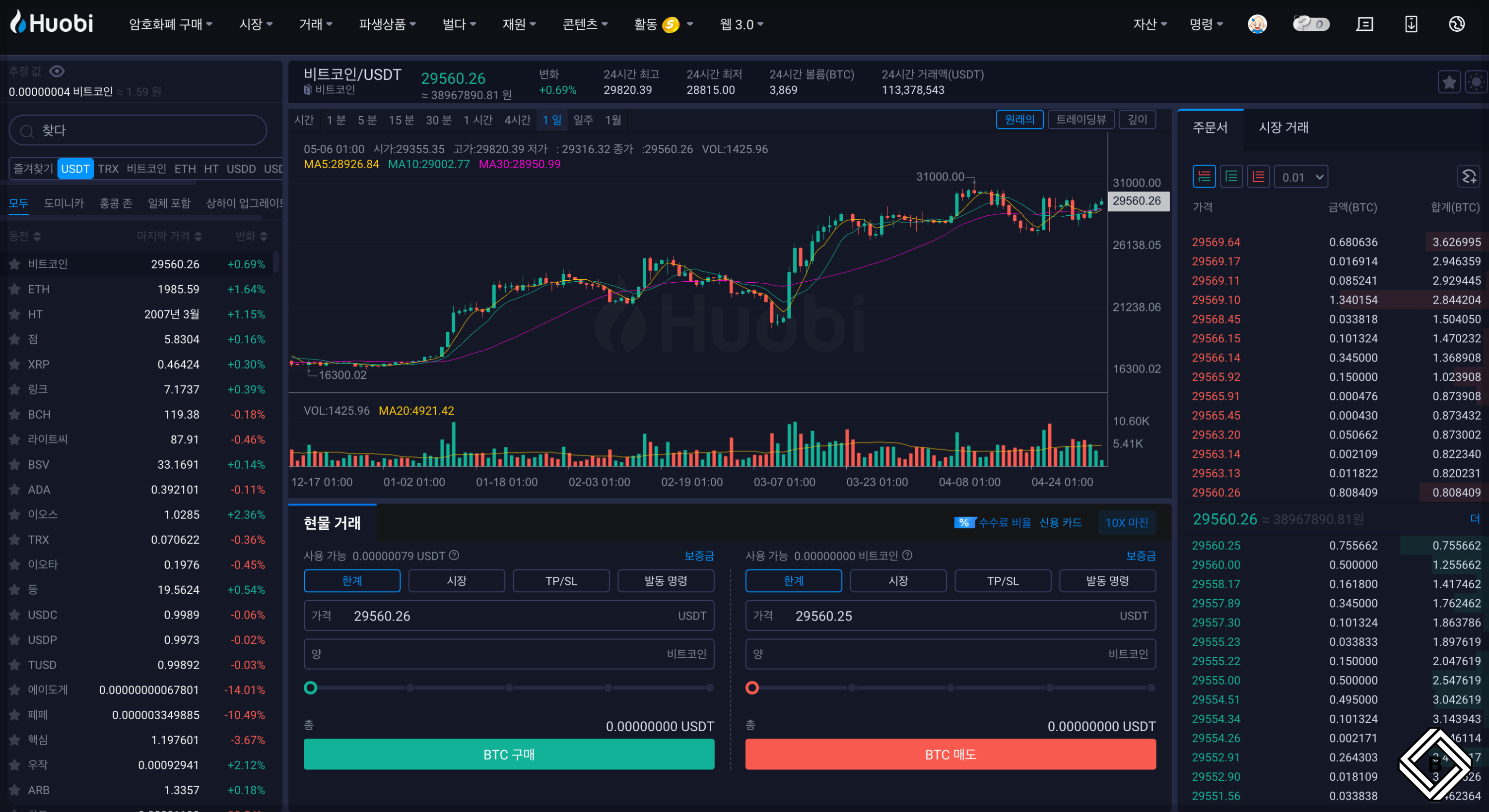Star ETH in the coin list
Viewport: 1489px width, 812px height.
[x=14, y=289]
